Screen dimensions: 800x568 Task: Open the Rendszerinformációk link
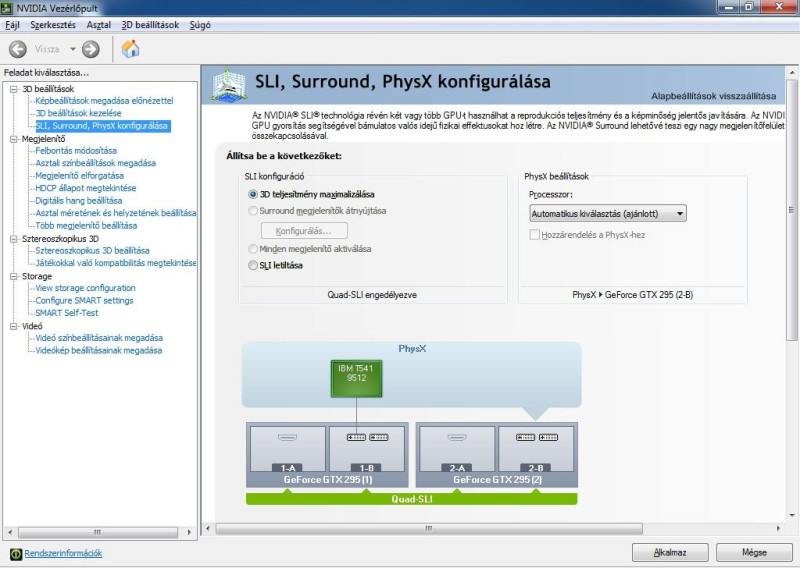tap(63, 553)
